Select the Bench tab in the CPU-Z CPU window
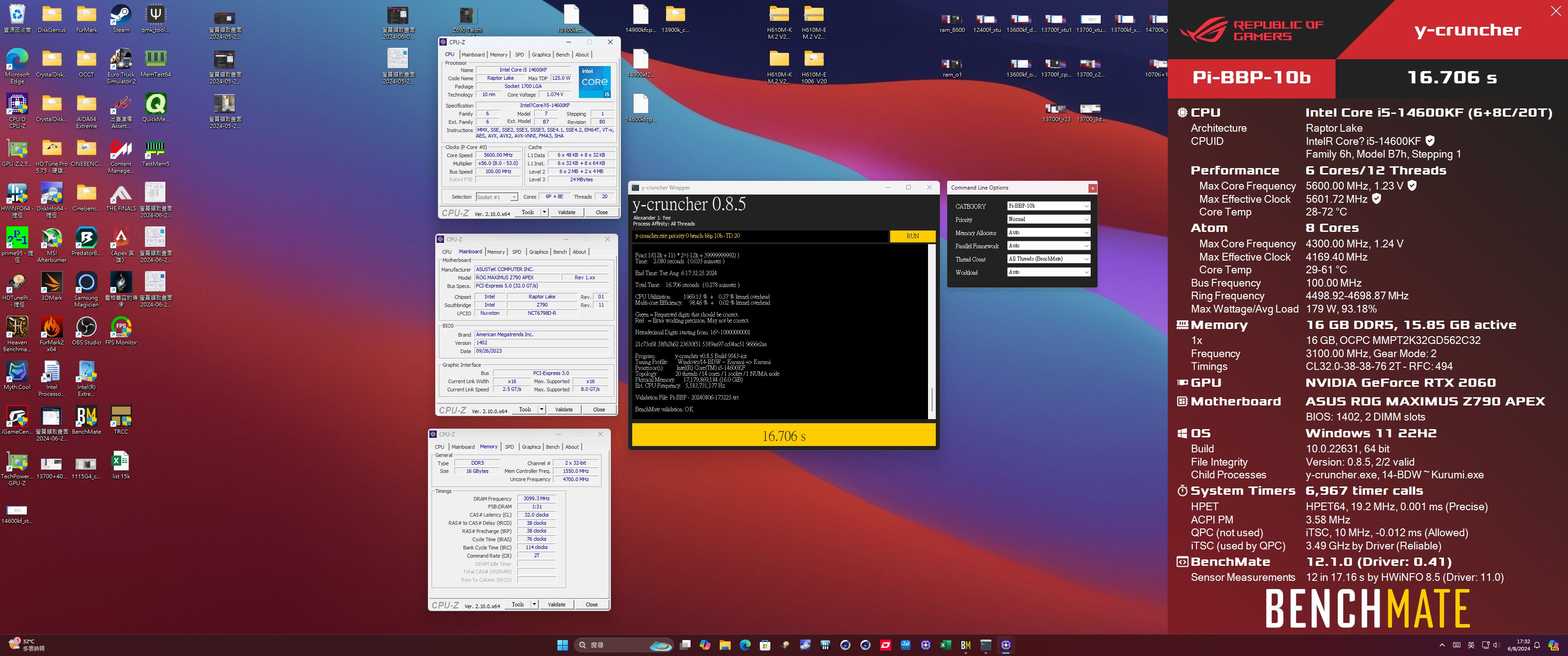The image size is (1568, 656). tap(562, 55)
